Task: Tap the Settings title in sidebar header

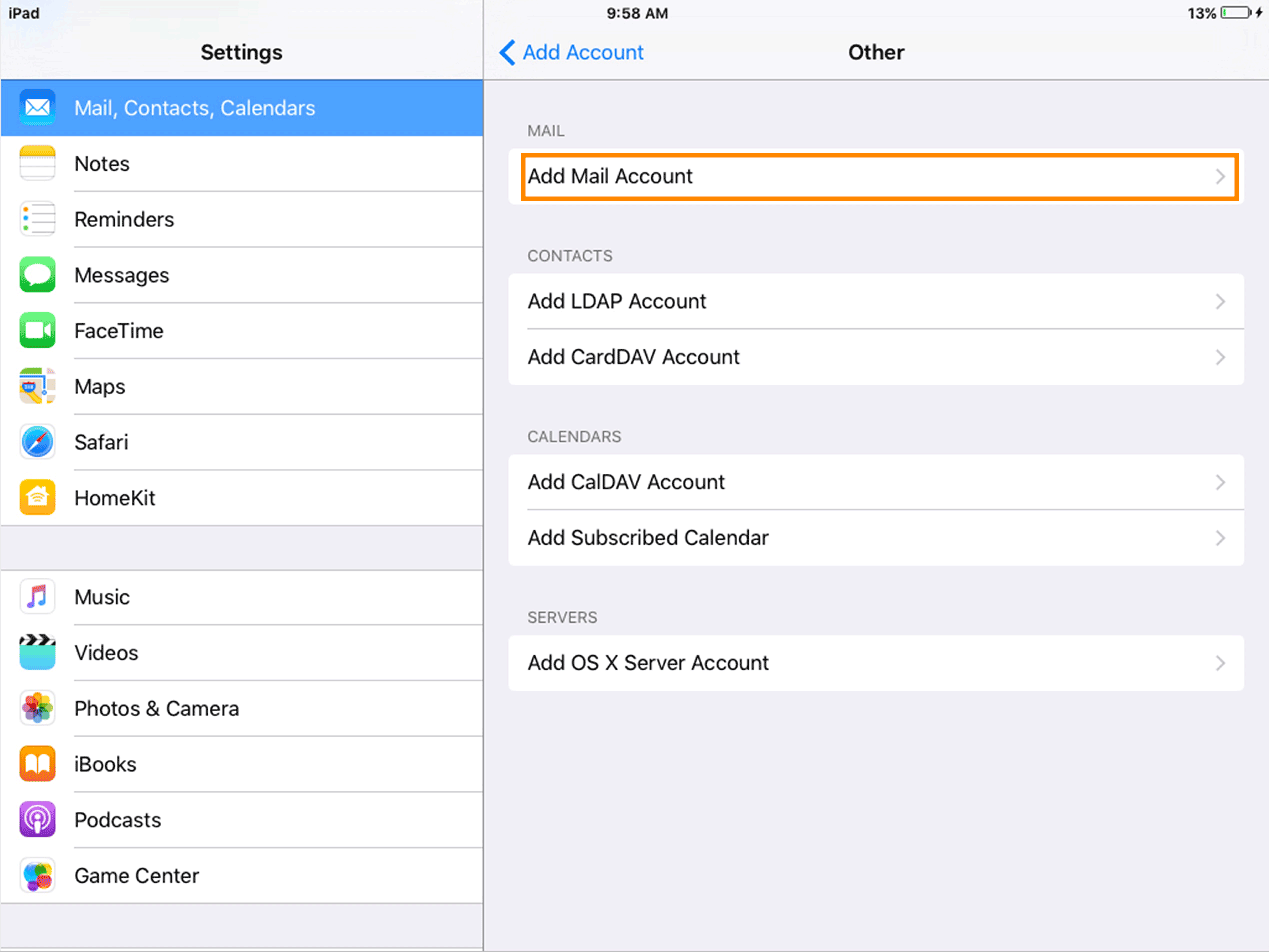Action: (x=242, y=52)
